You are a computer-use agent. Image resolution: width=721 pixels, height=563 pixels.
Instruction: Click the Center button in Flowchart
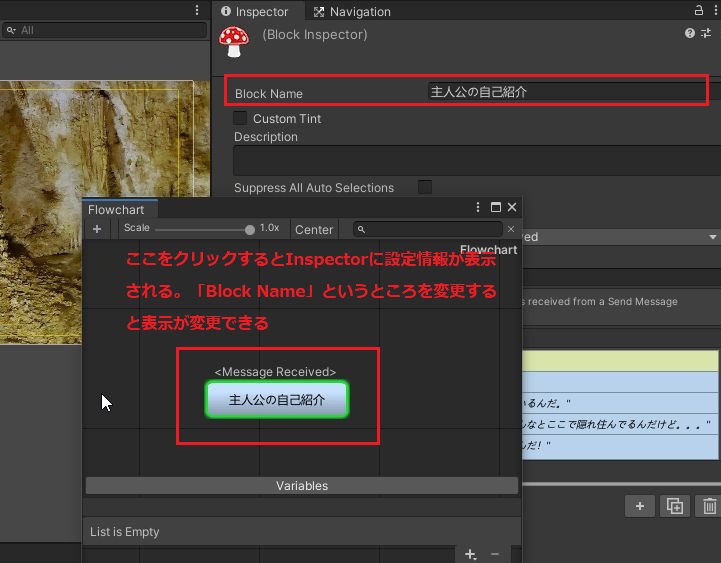[x=314, y=230]
